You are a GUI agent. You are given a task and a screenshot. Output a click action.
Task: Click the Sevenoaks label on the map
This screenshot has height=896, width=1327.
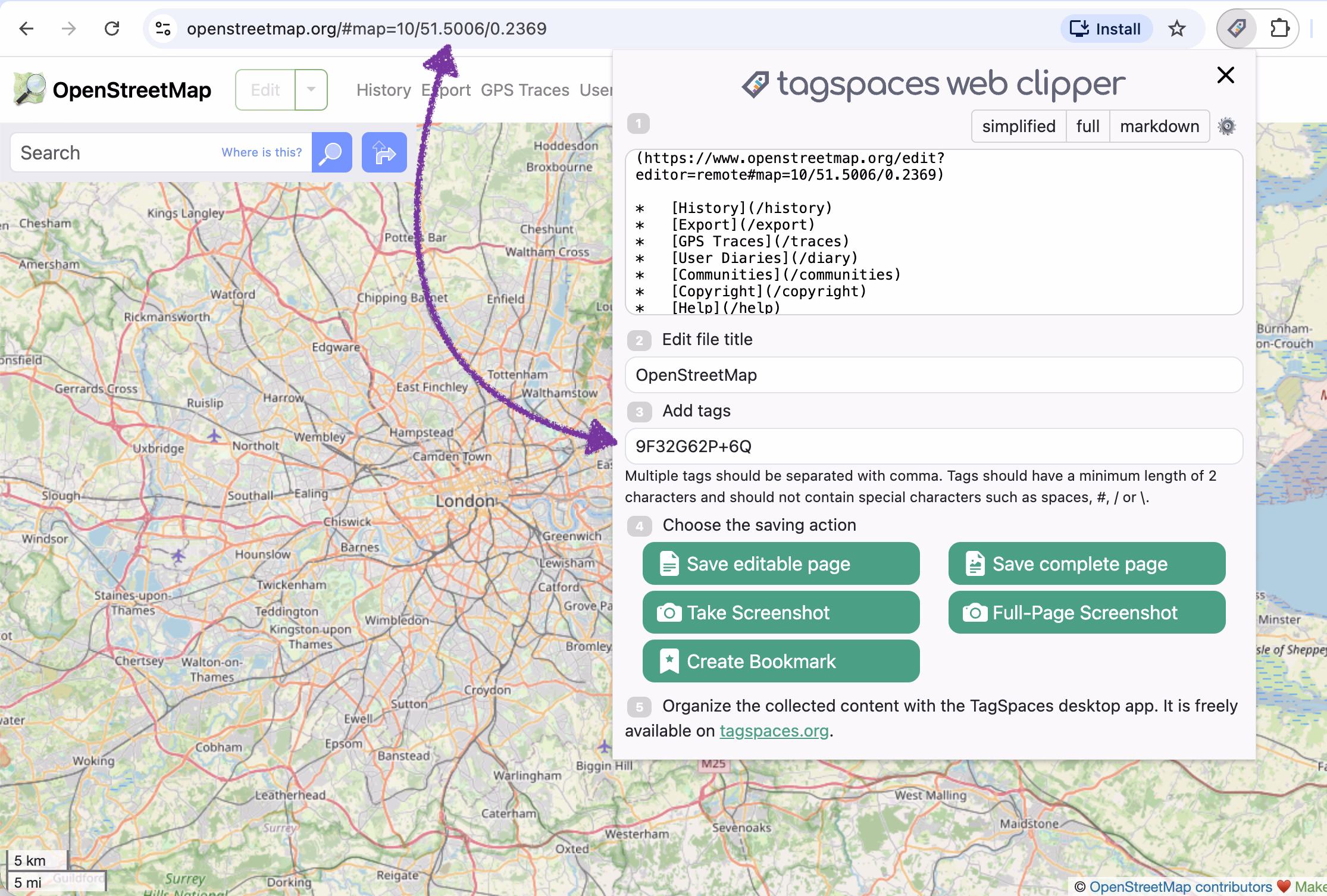pyautogui.click(x=741, y=828)
